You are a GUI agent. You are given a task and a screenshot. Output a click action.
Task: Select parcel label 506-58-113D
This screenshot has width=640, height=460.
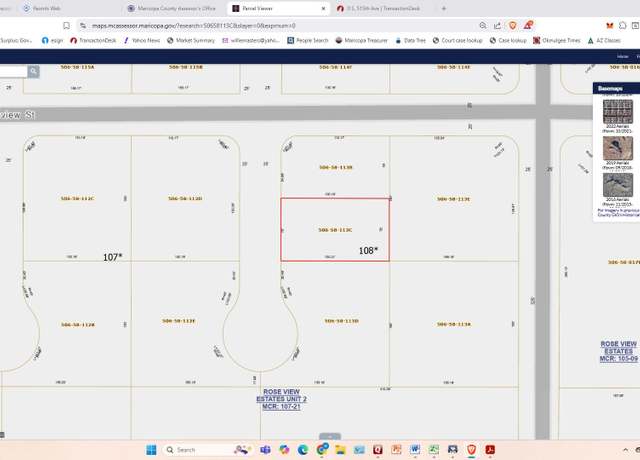[x=341, y=321]
